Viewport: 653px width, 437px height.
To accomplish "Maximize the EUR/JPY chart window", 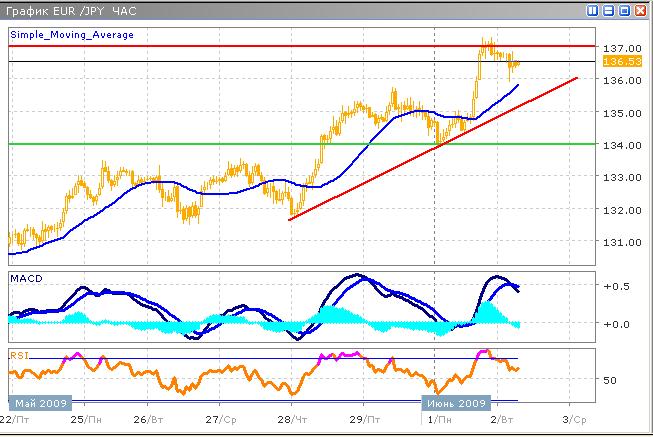I will click(x=624, y=11).
